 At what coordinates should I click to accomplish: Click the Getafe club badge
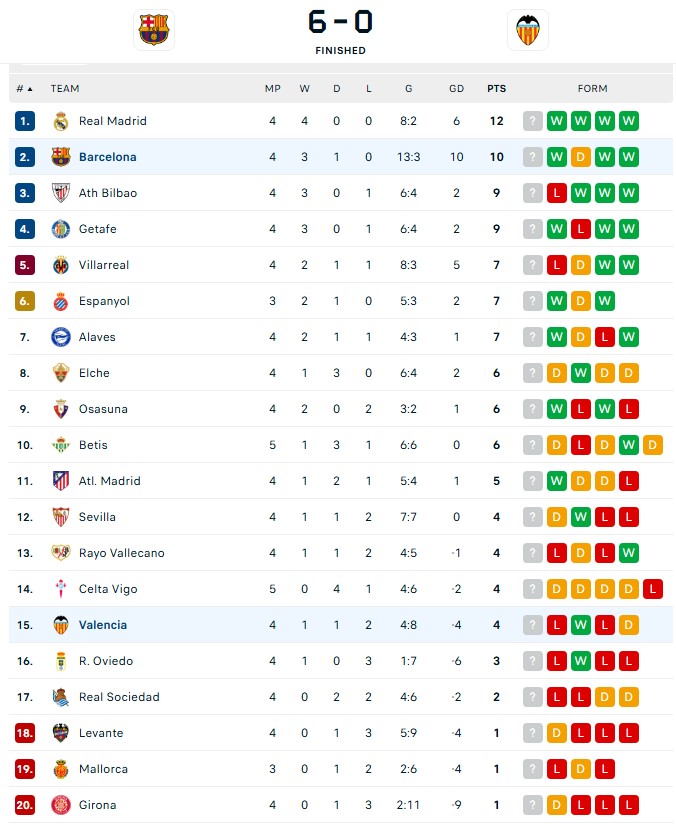click(x=61, y=229)
